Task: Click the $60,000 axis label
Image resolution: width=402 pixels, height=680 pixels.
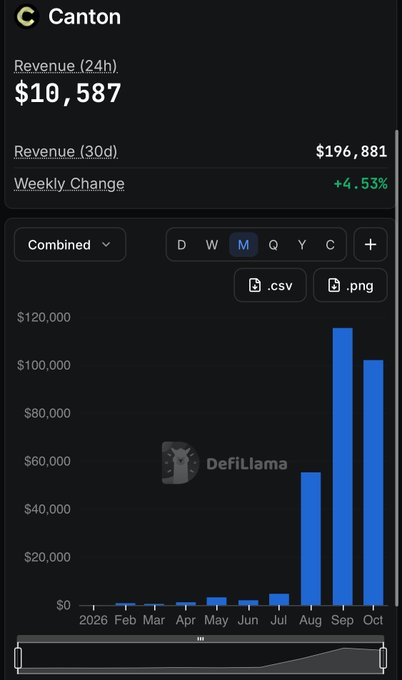Action: pyautogui.click(x=47, y=461)
